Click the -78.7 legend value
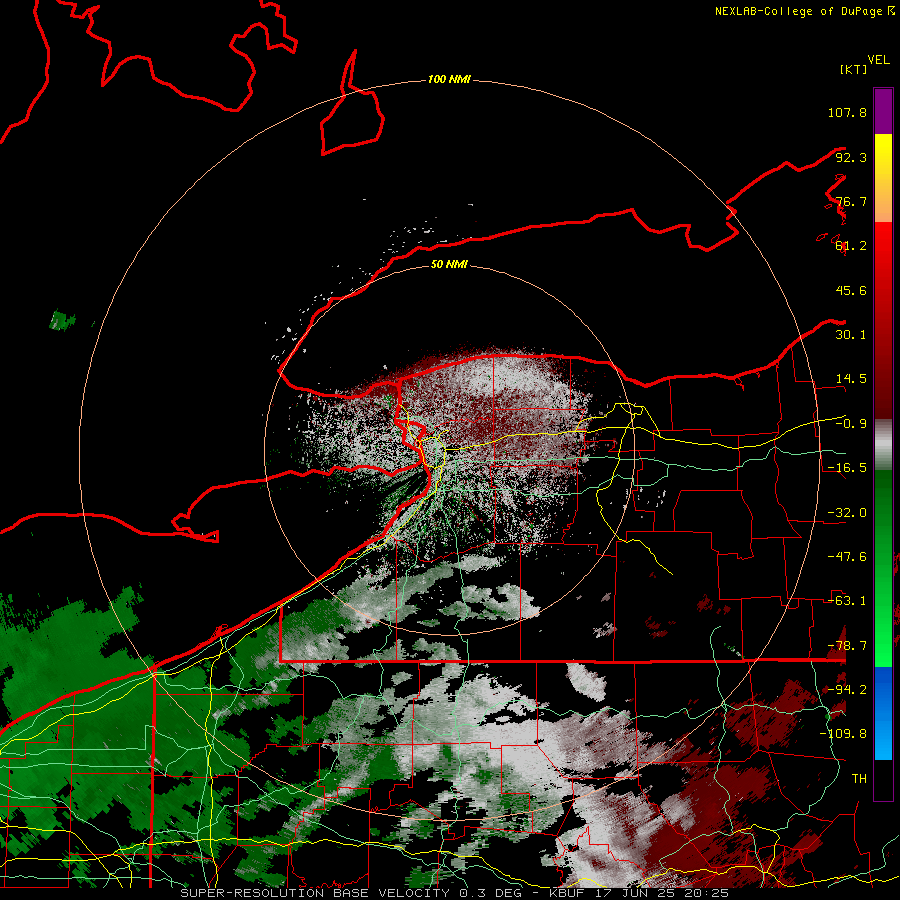900x900 pixels. (847, 646)
